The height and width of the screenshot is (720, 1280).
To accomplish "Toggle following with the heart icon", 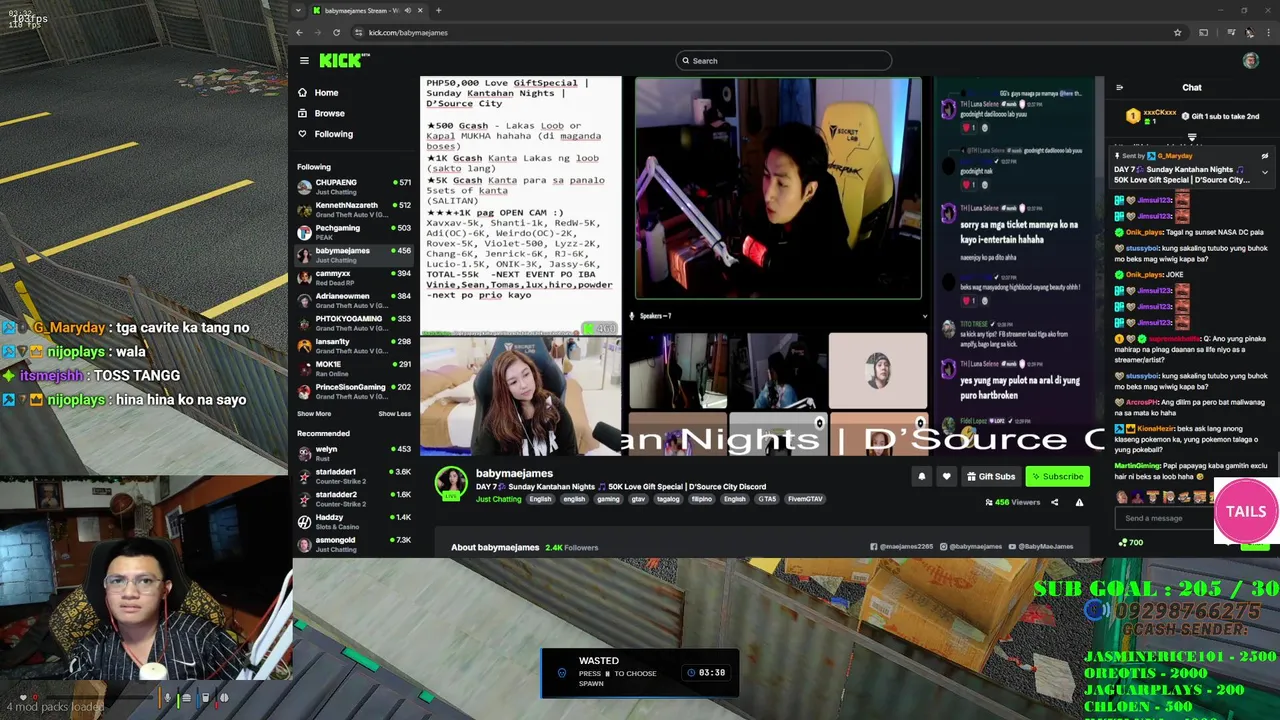I will click(x=946, y=477).
